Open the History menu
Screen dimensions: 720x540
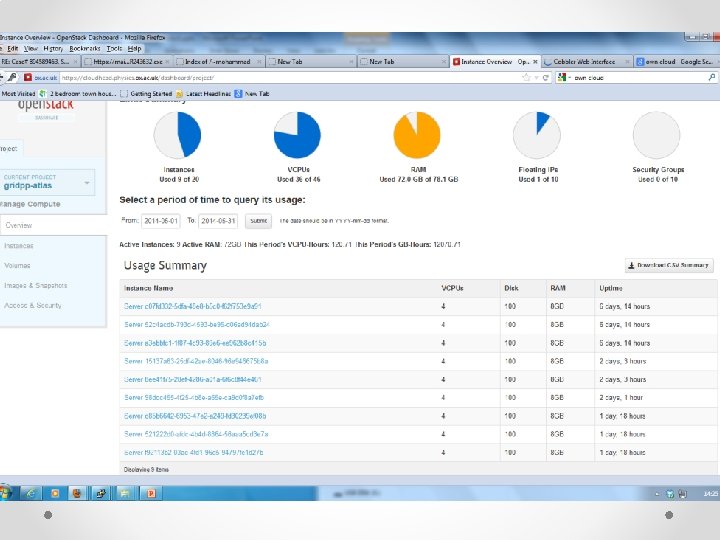click(x=53, y=48)
